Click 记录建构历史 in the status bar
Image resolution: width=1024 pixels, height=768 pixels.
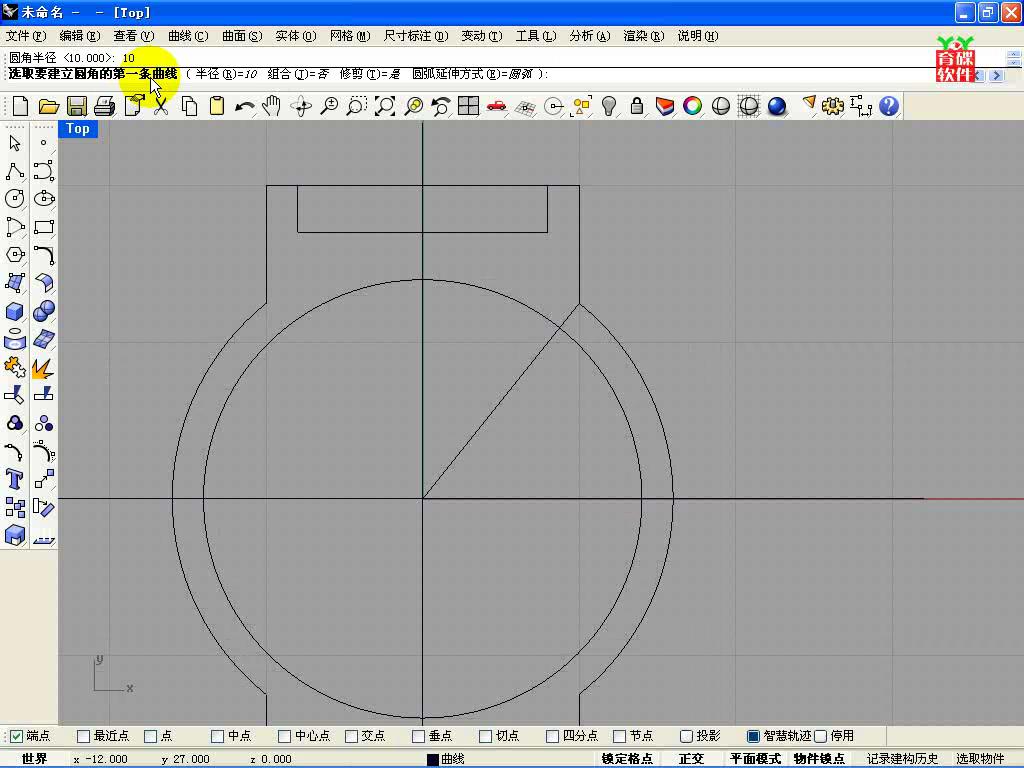point(903,759)
